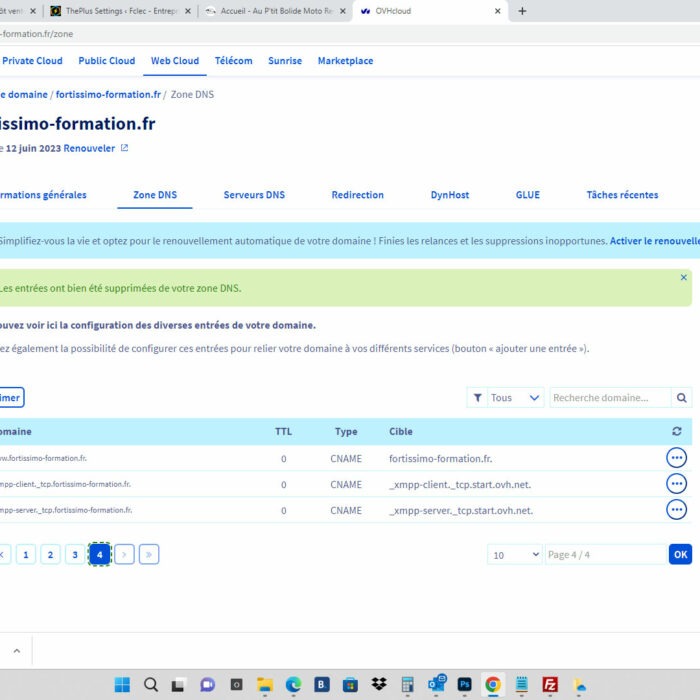This screenshot has width=700, height=700.
Task: Open the GLUE tab
Action: pyautogui.click(x=528, y=195)
